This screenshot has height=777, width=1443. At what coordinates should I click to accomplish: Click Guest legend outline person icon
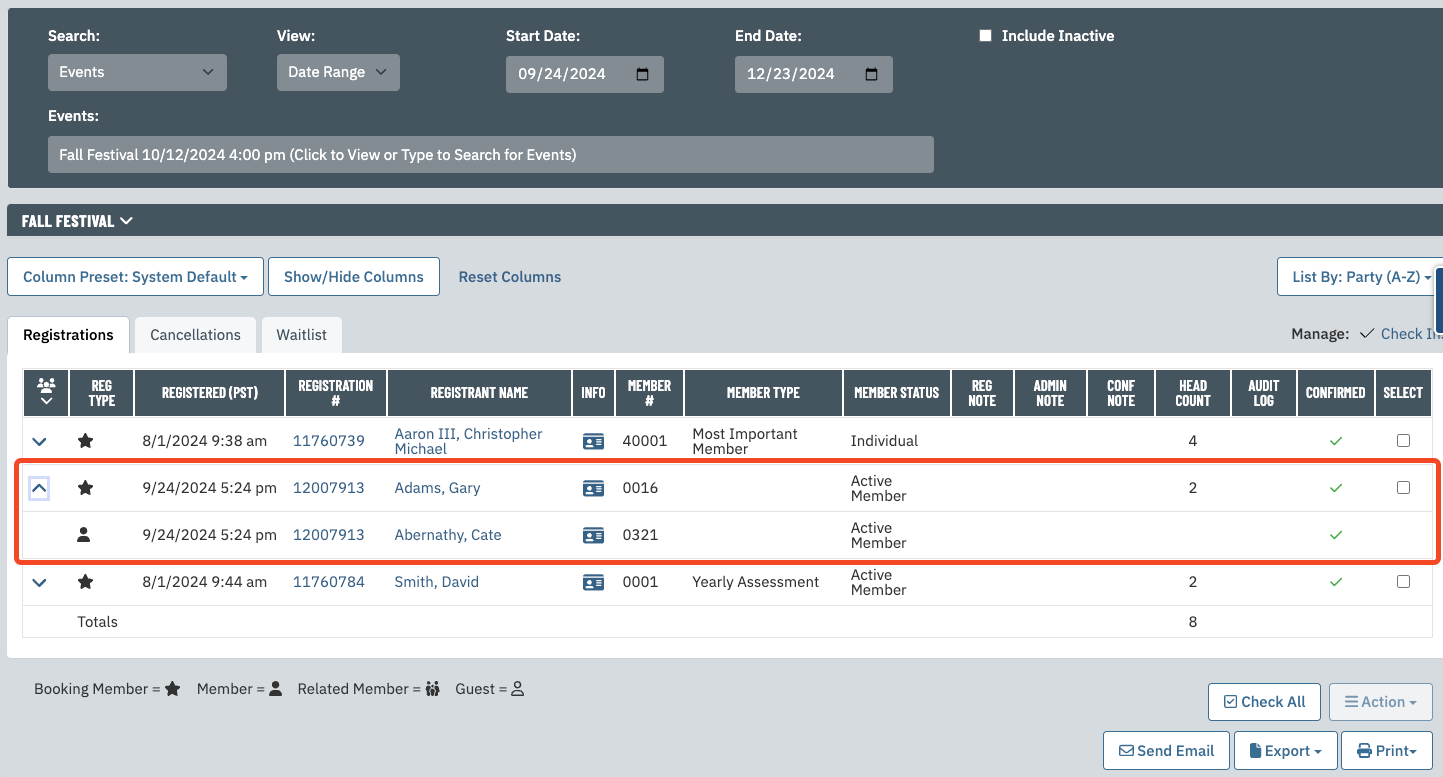tap(518, 689)
